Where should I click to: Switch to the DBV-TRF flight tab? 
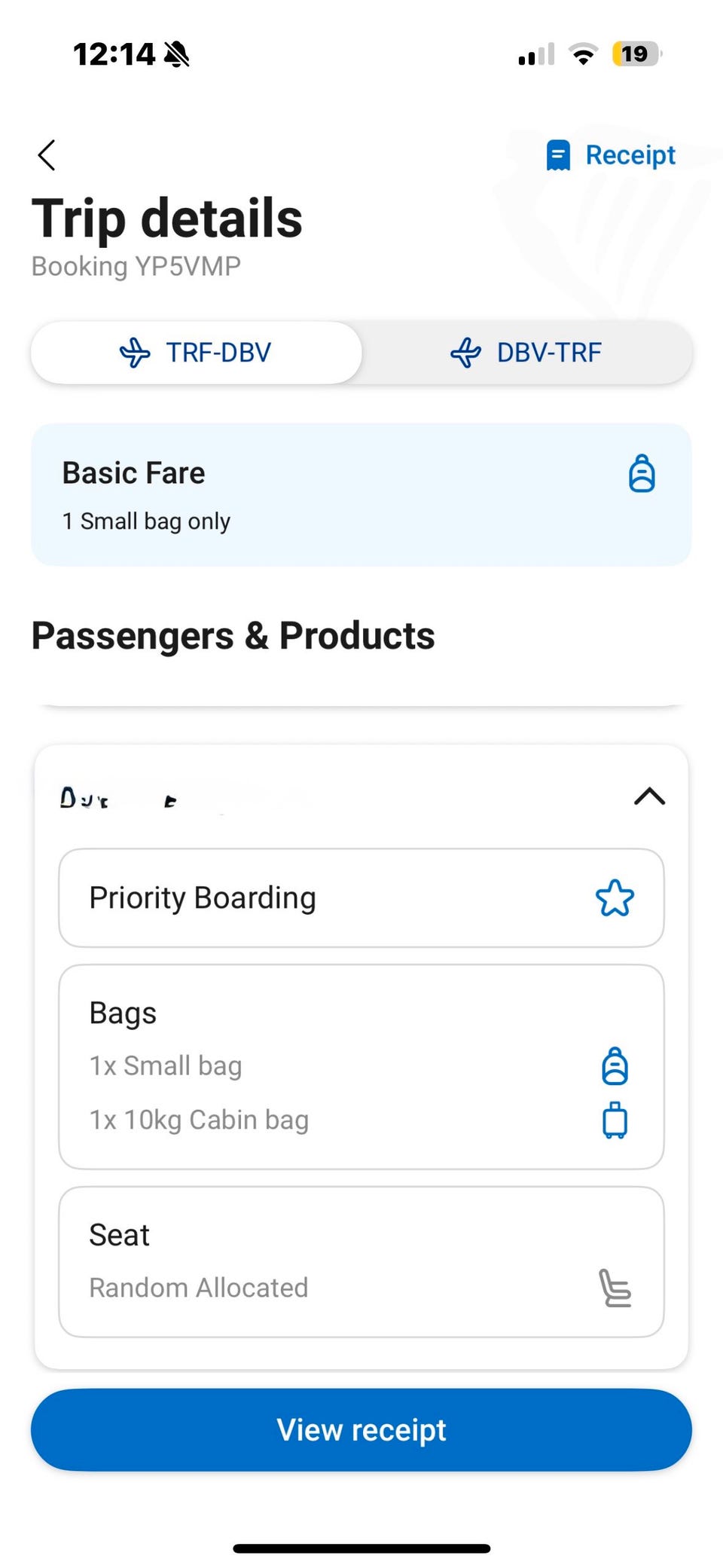[x=527, y=353]
